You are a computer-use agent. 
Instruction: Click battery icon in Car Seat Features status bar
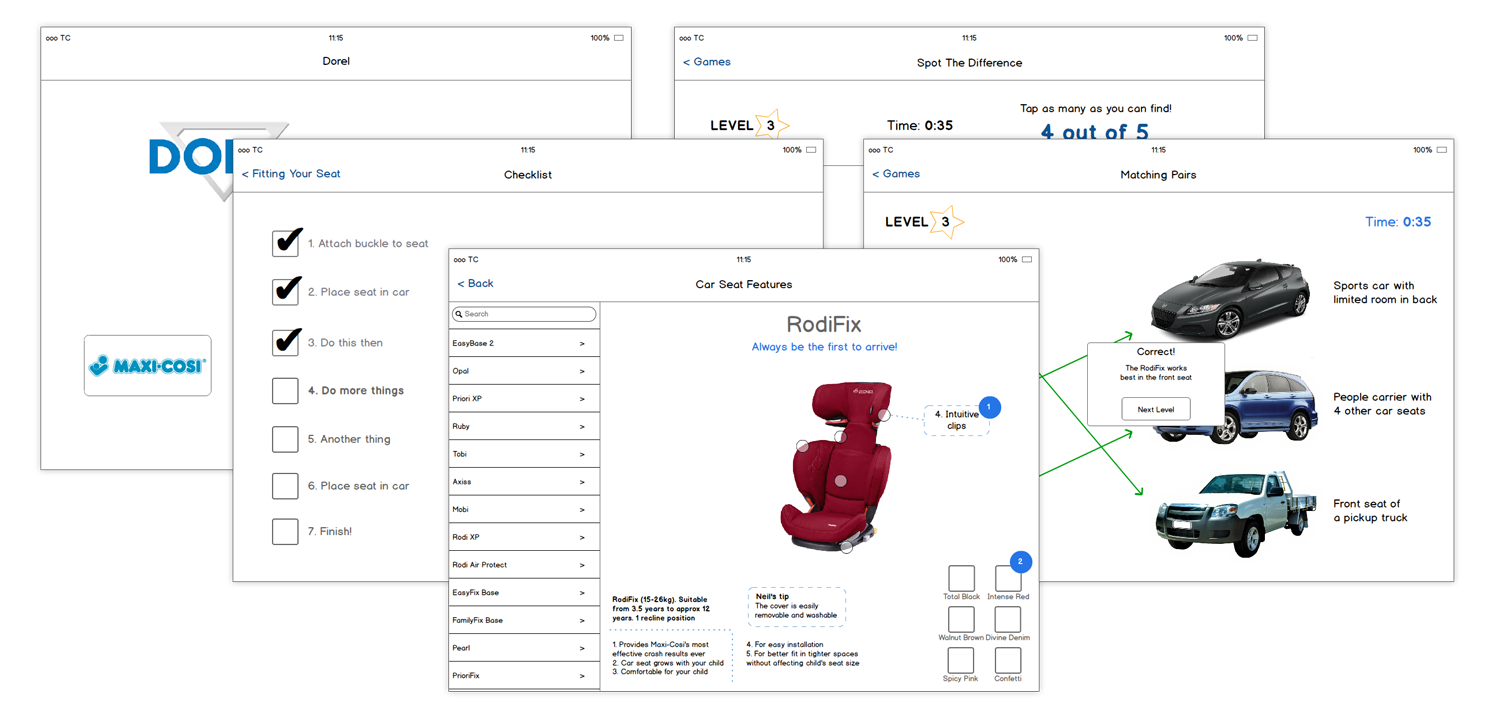[x=1027, y=260]
